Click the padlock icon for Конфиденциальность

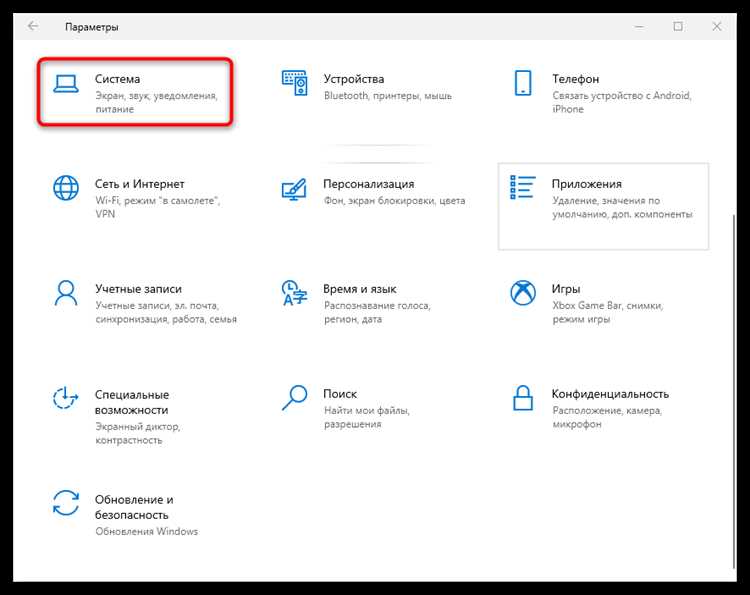[523, 398]
